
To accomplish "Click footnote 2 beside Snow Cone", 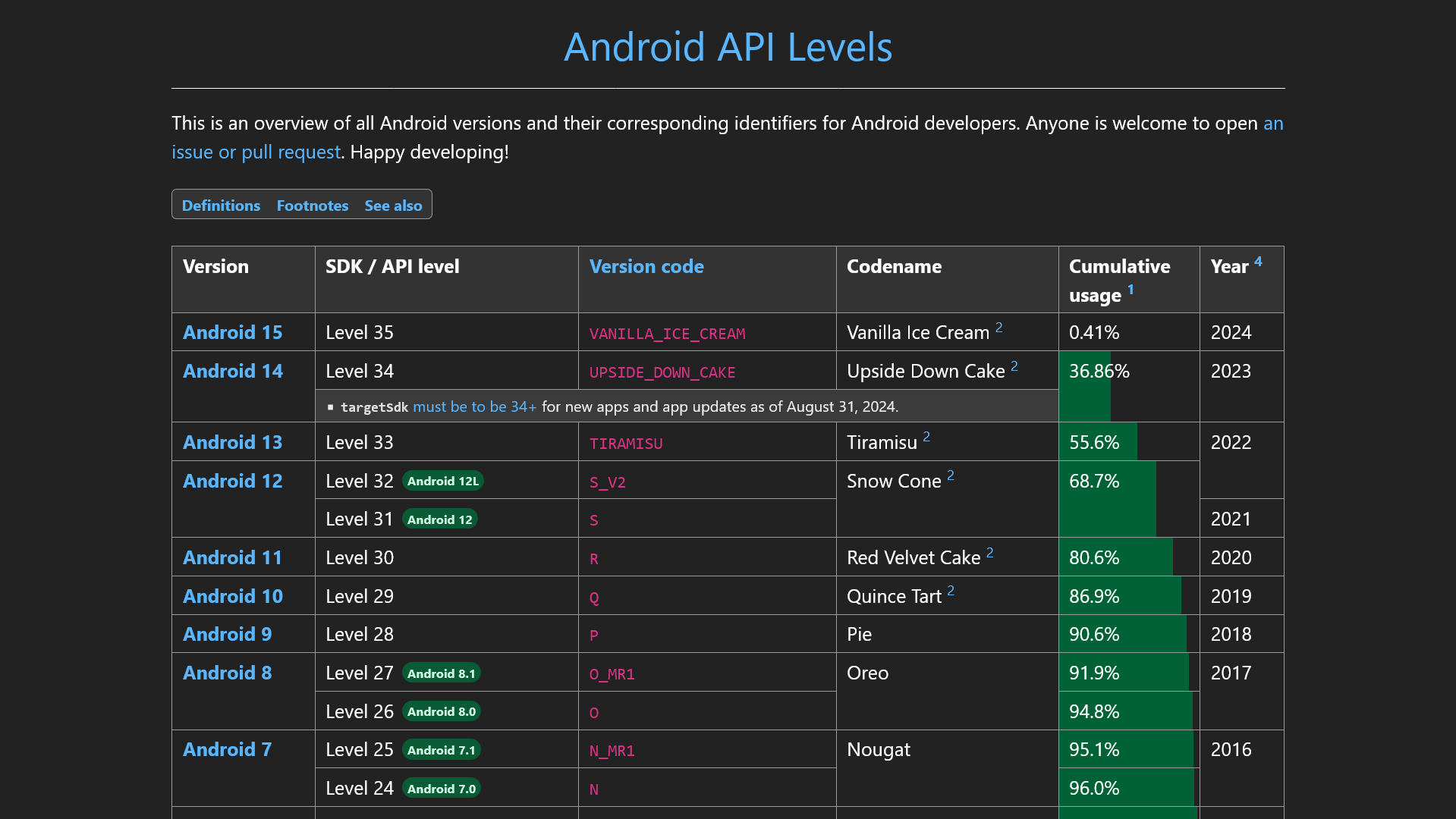I will tap(951, 476).
